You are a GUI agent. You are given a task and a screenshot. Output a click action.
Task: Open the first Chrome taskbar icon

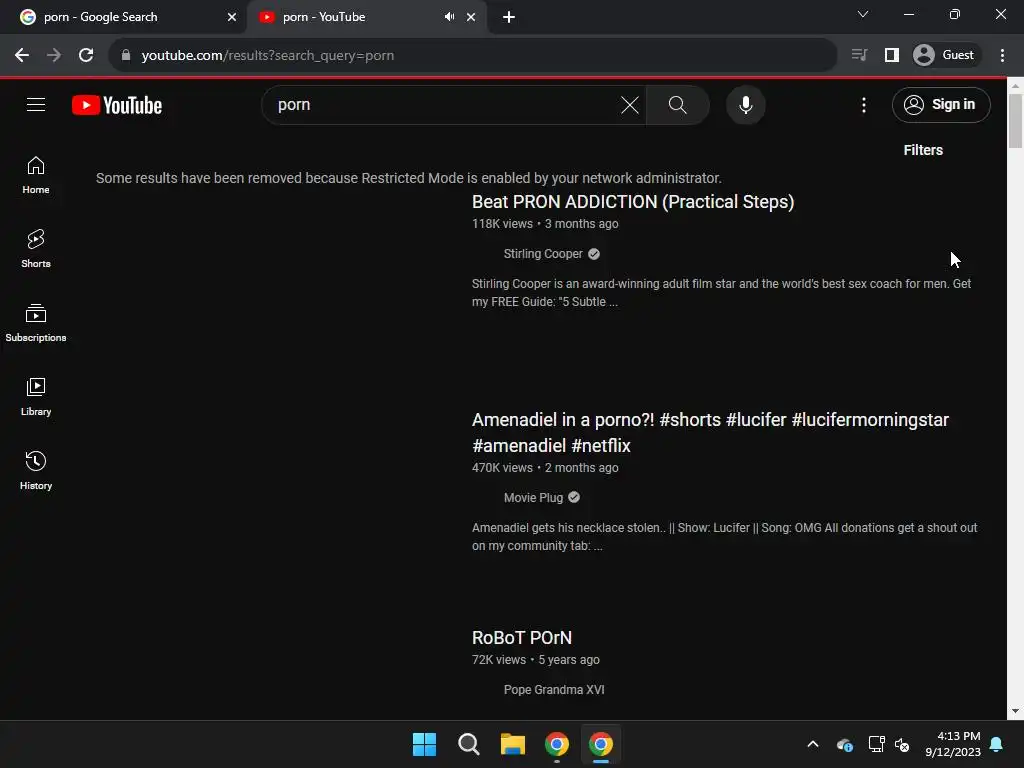(x=556, y=744)
